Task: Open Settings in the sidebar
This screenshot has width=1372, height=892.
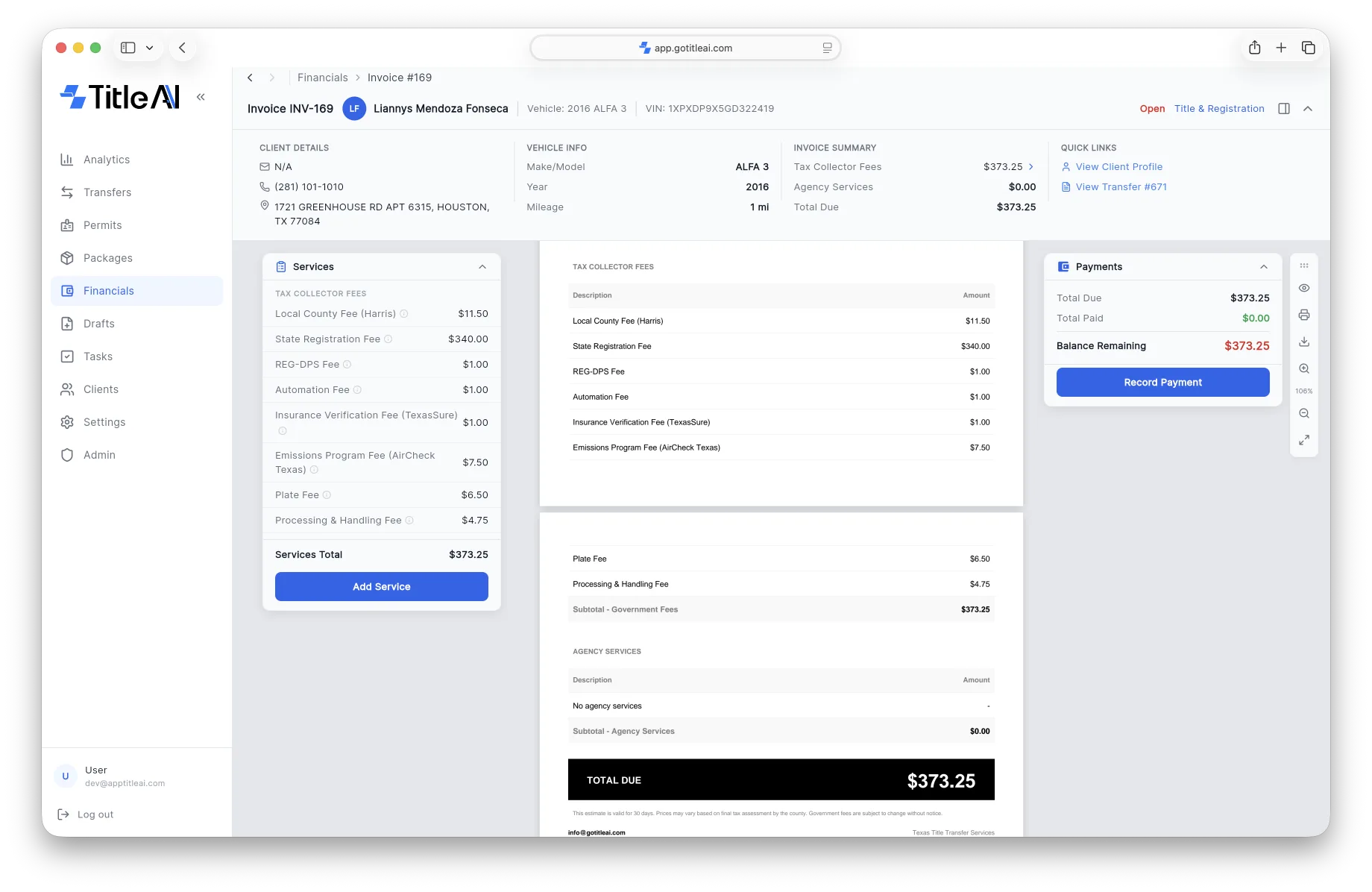Action: 136,422
